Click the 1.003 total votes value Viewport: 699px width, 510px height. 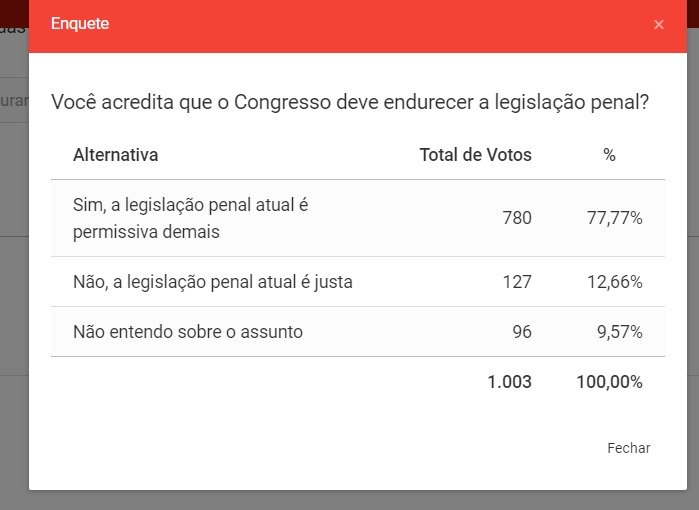click(509, 382)
